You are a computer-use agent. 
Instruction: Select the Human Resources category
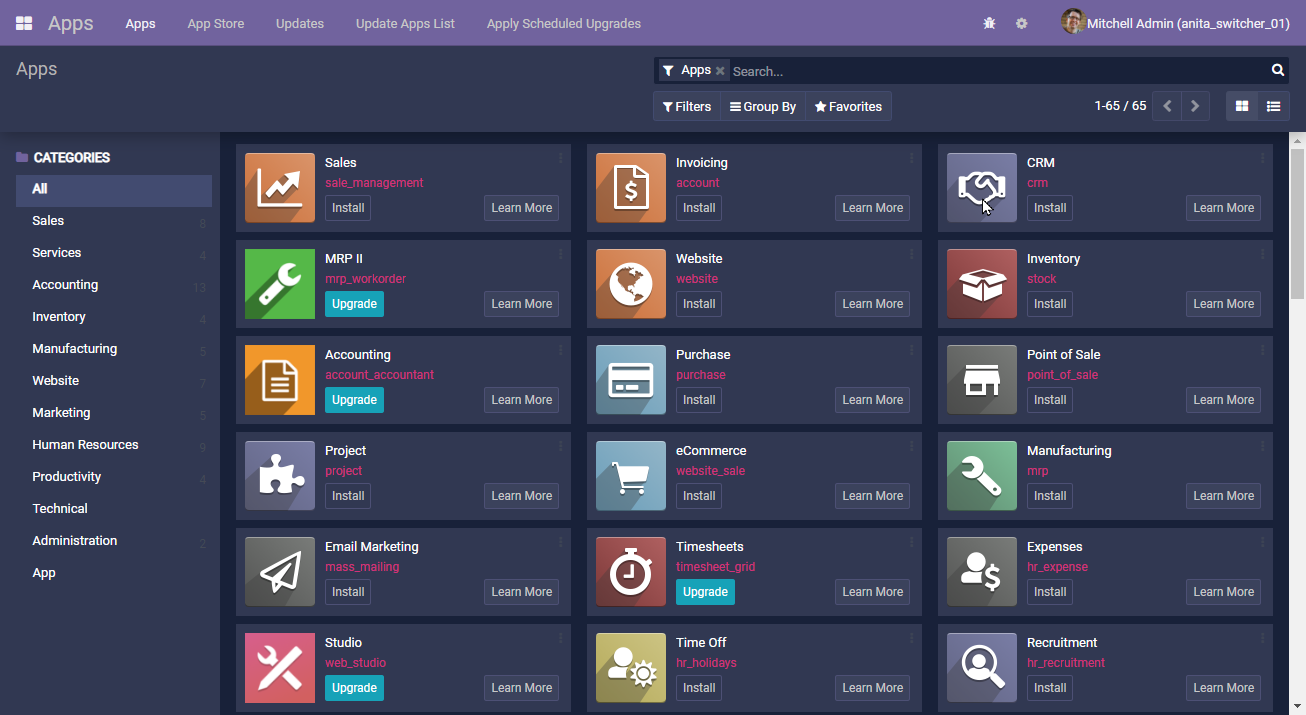[85, 445]
